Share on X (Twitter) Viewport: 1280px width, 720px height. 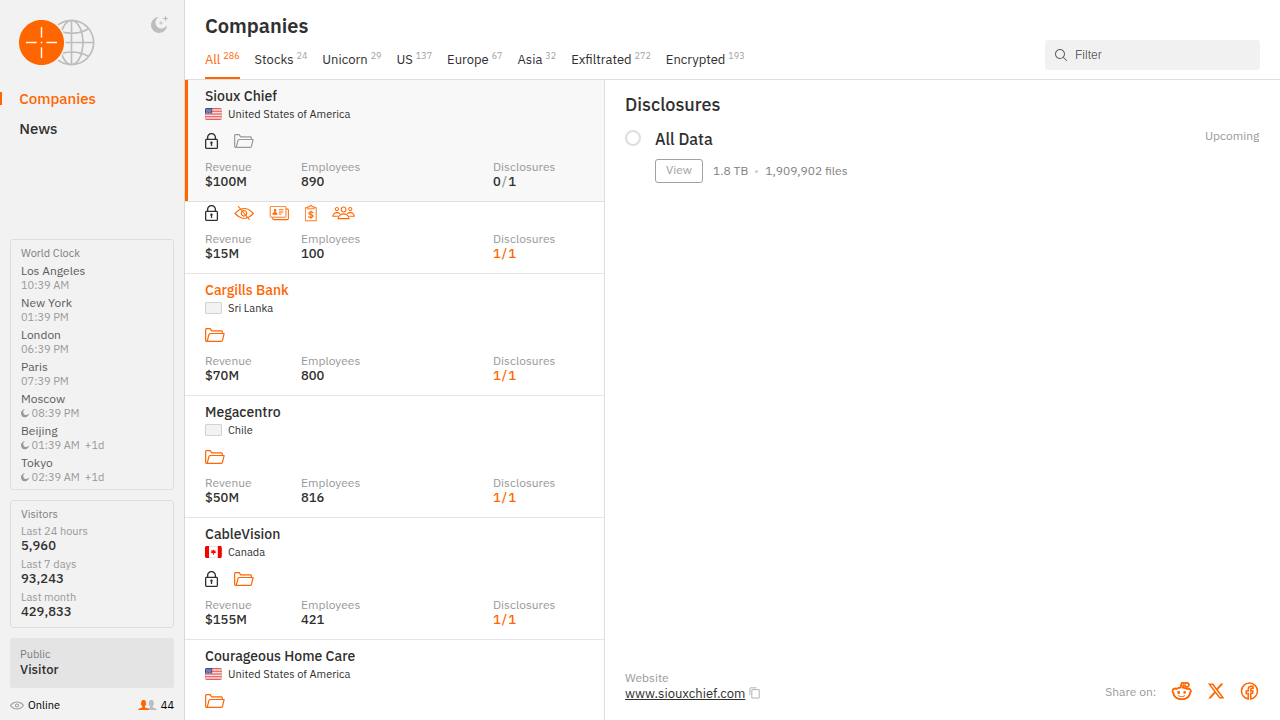(x=1216, y=691)
